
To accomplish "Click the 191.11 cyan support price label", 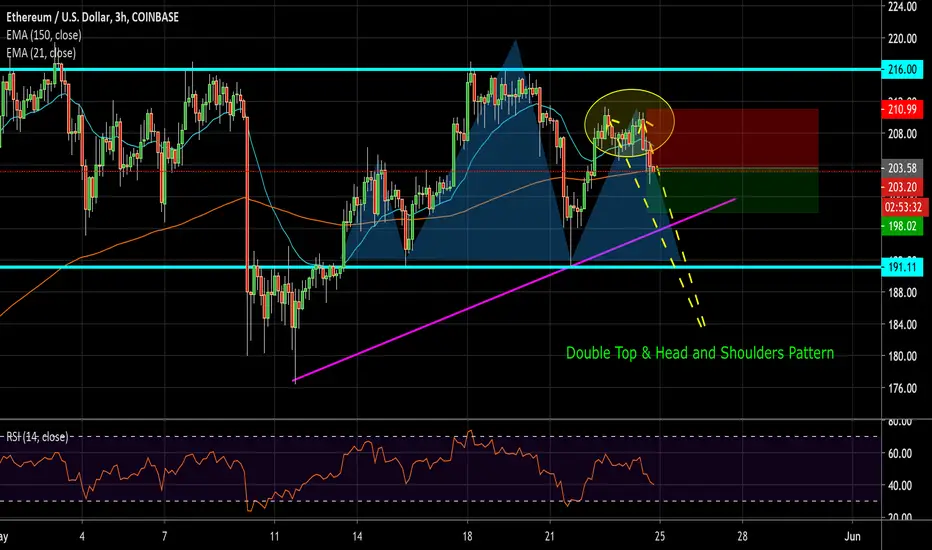I will click(902, 267).
